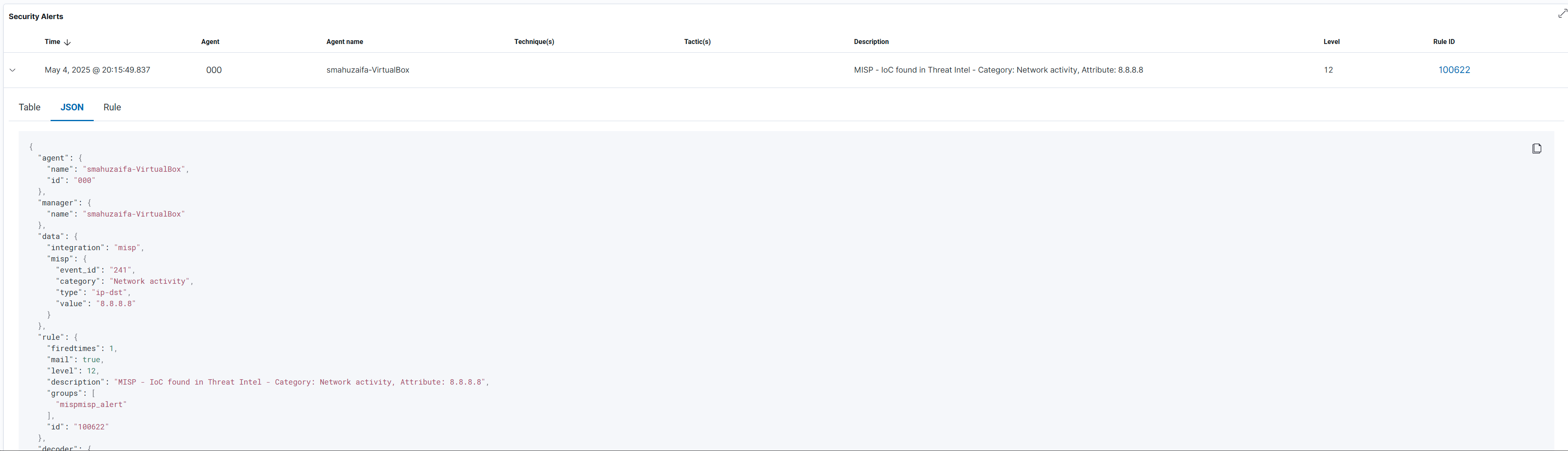Copy the JSON to clipboard
This screenshot has height=451, width=1568.
pos(1536,149)
